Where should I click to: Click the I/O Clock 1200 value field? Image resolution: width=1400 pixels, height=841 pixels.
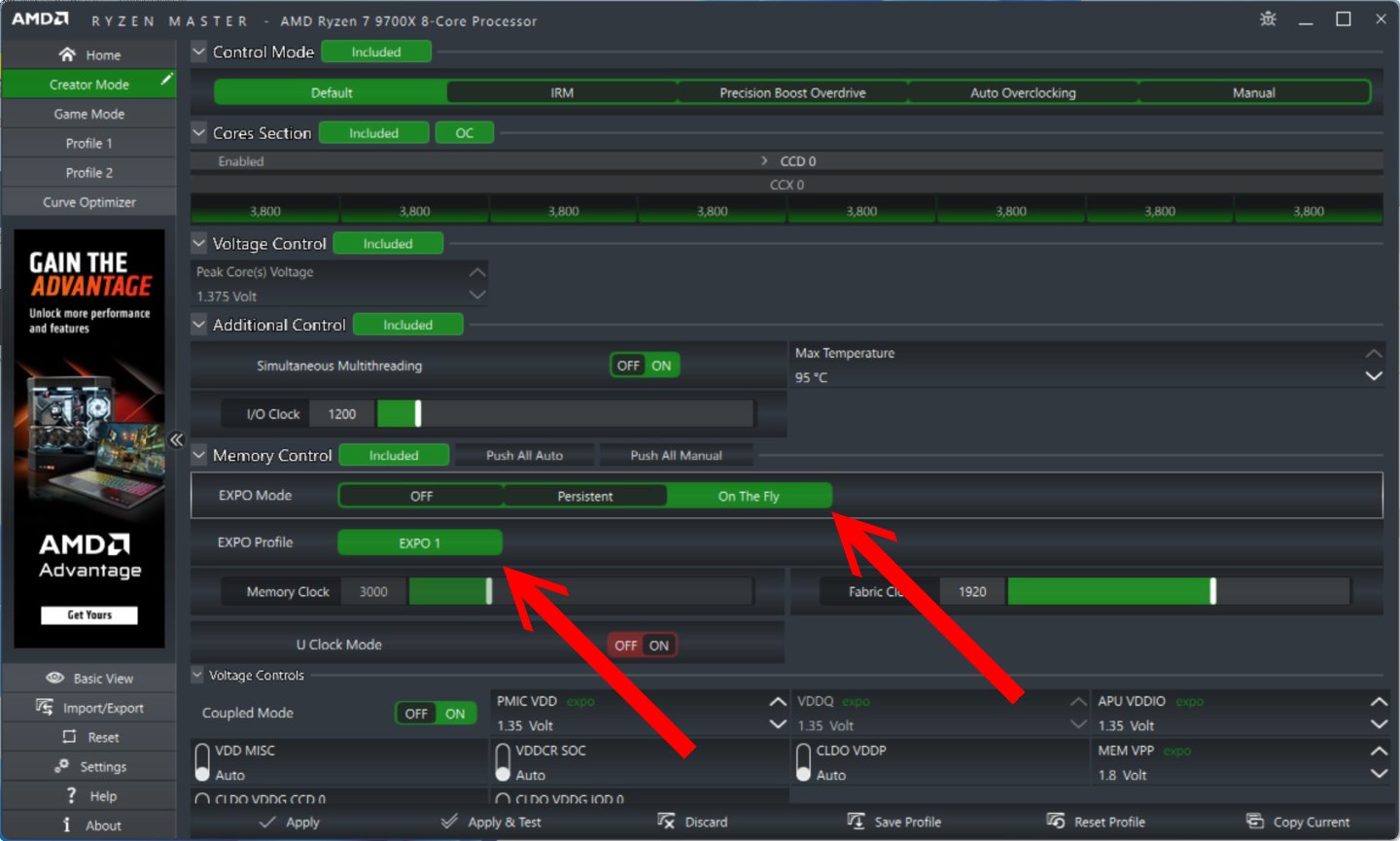(x=342, y=413)
